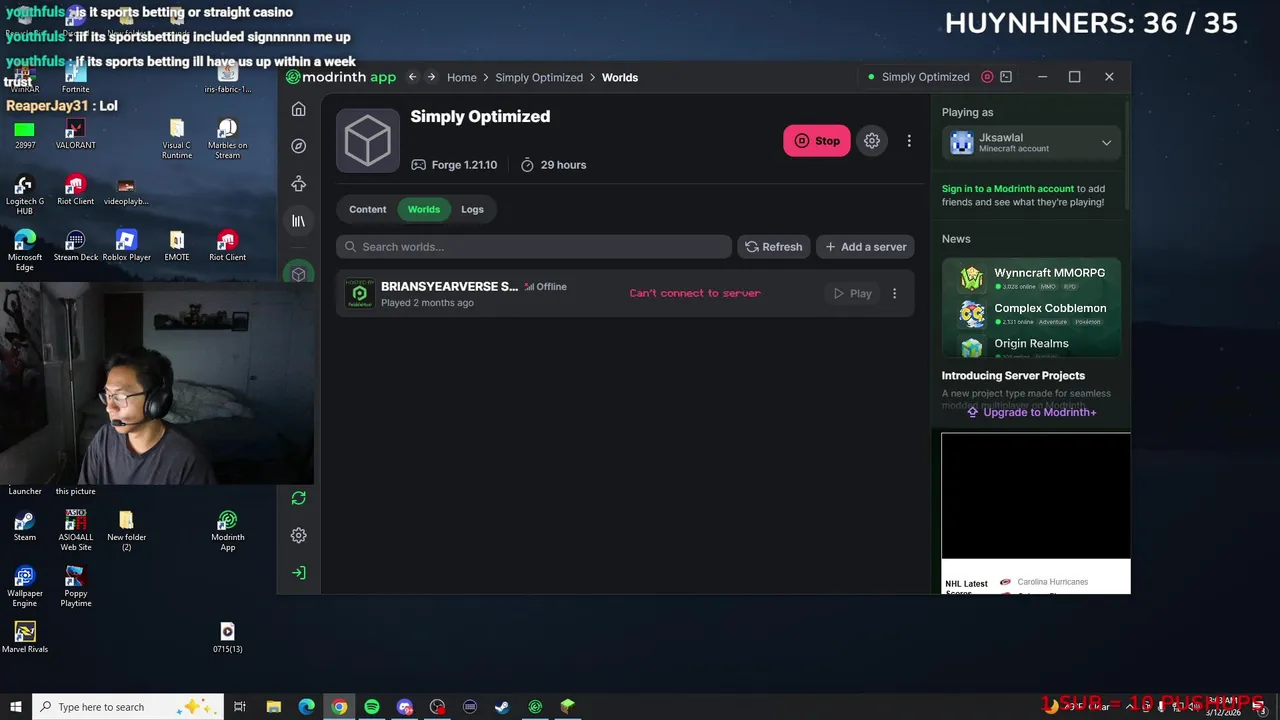The width and height of the screenshot is (1280, 720).
Task: Click Upgrade to Modrinth+ link
Action: [x=1030, y=412]
